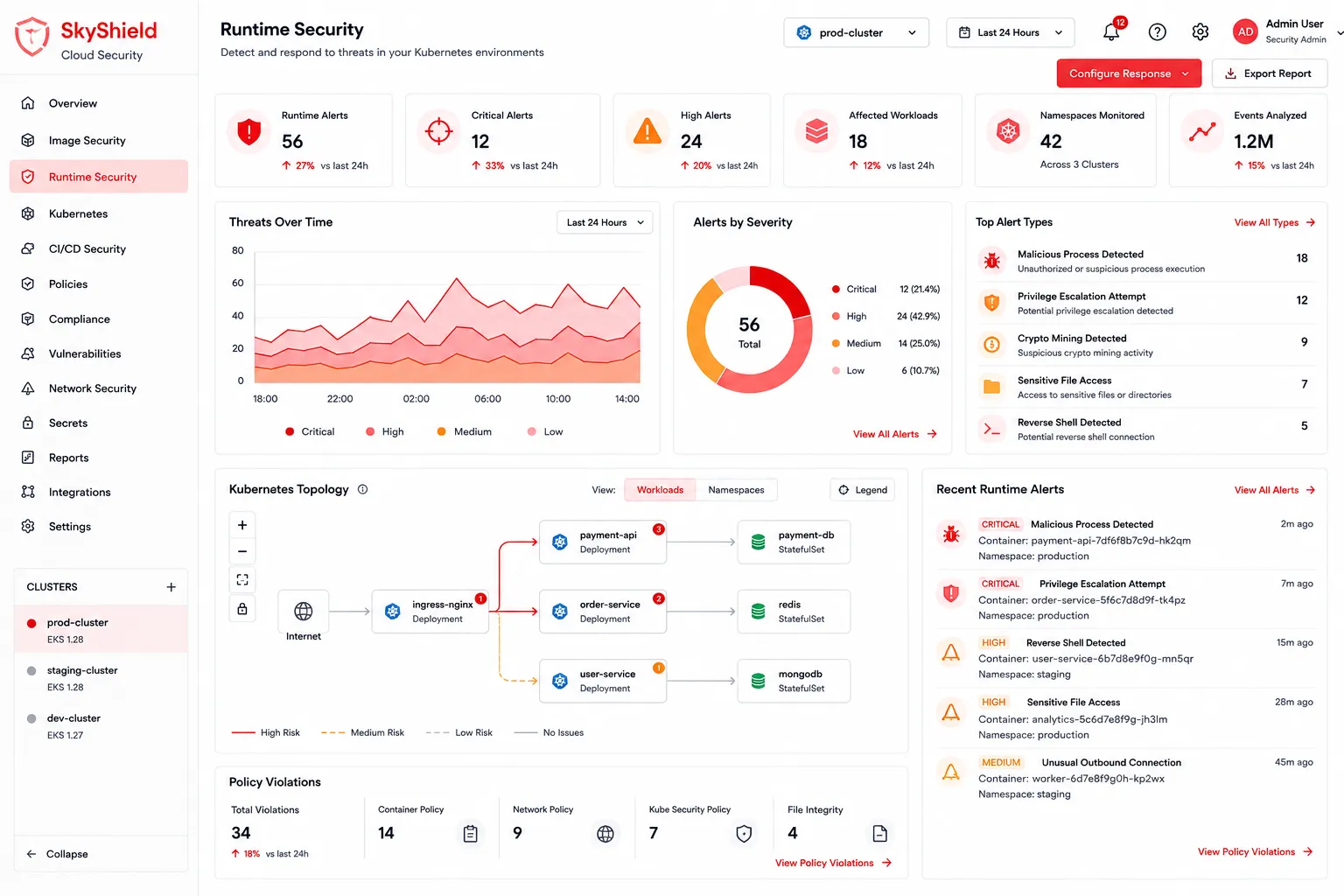Zoom in on the topology map
The height and width of the screenshot is (896, 1344).
[242, 525]
